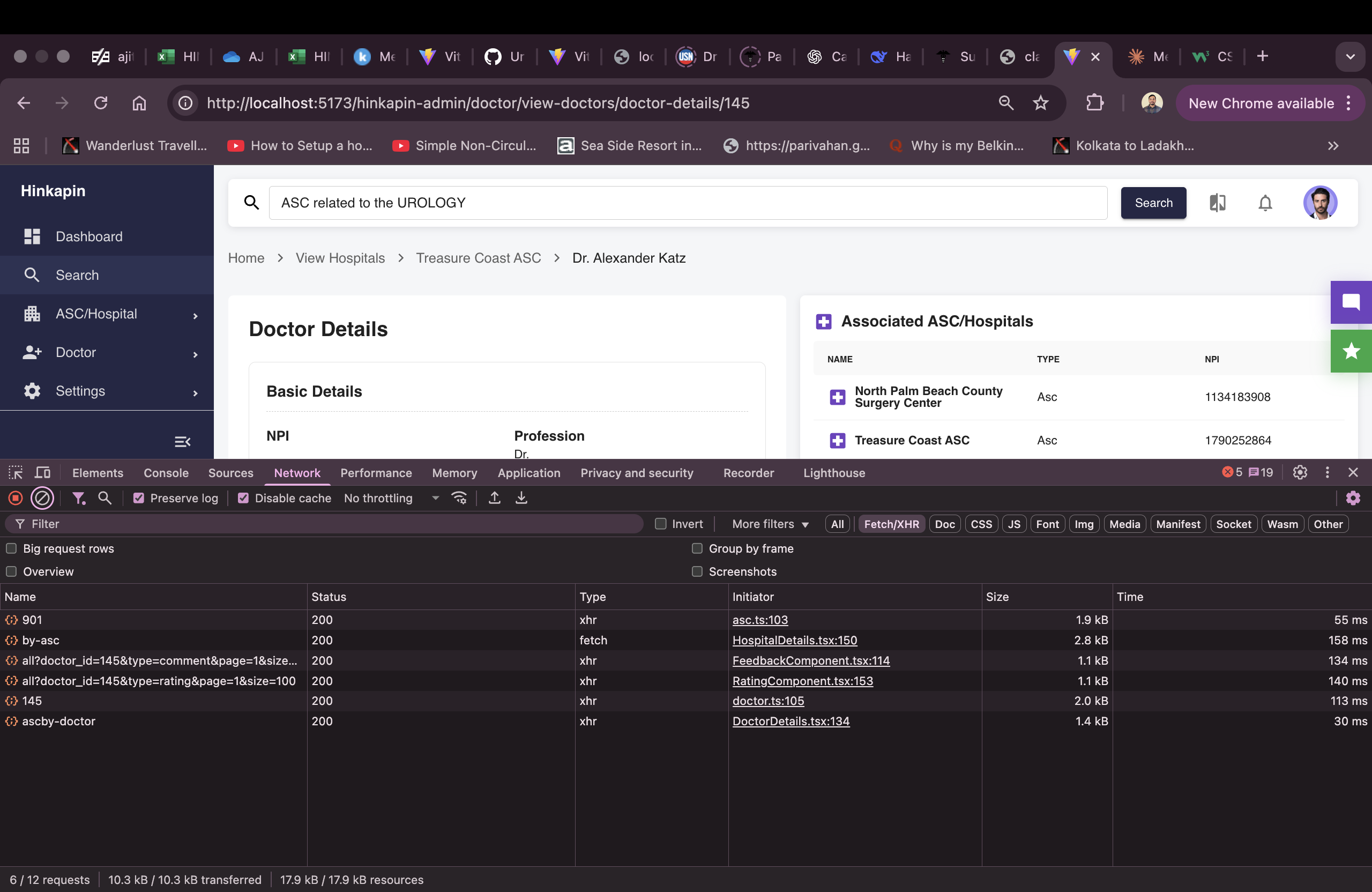Click the export HAR download icon
Image resolution: width=1372 pixels, height=892 pixels.
[x=521, y=498]
